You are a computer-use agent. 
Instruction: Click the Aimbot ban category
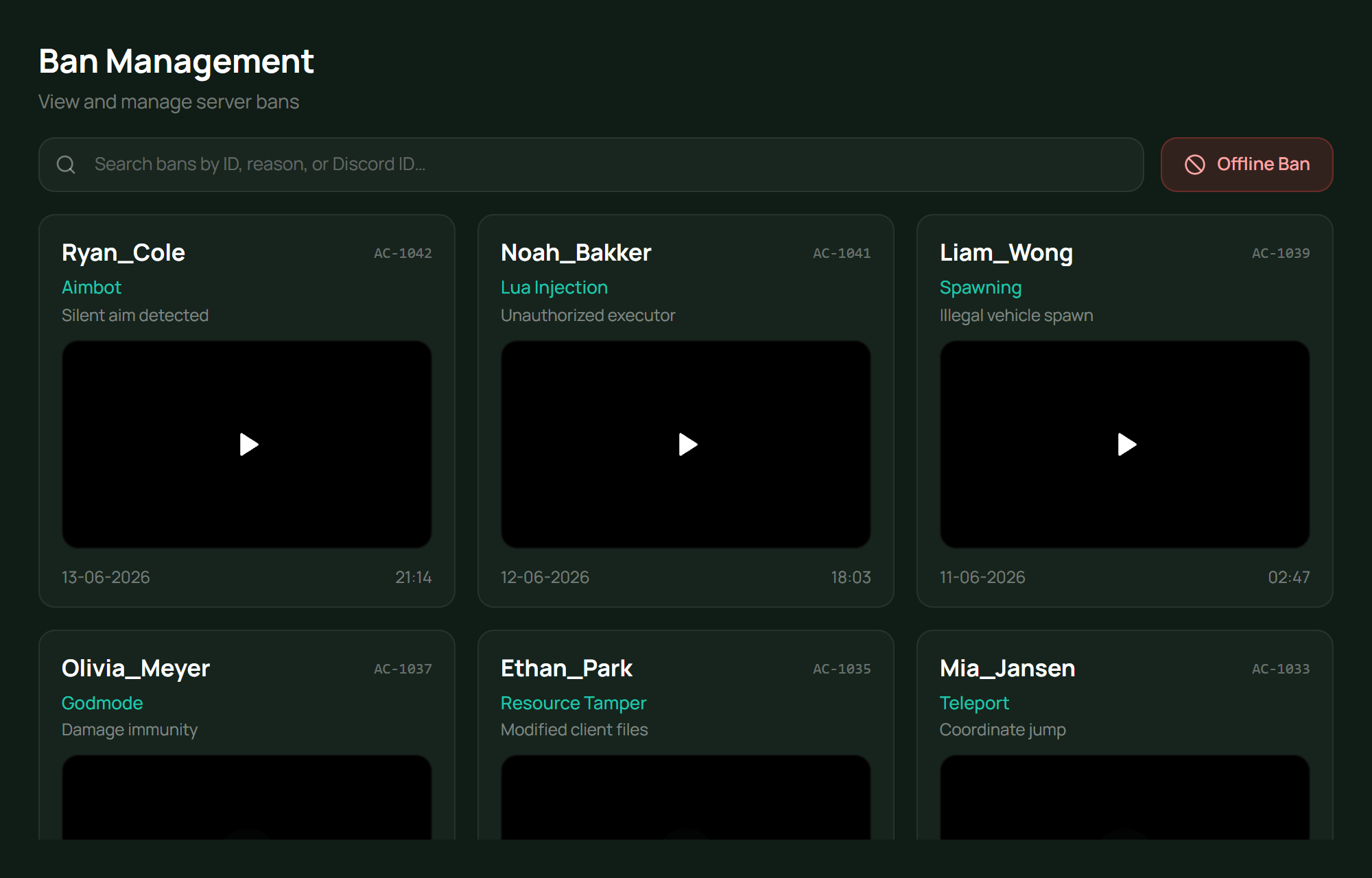point(91,287)
